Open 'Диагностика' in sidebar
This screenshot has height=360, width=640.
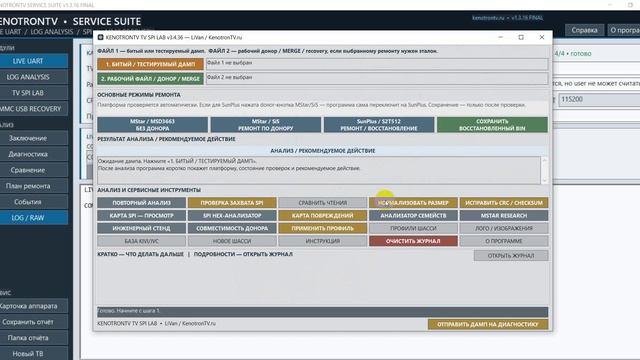click(x=33, y=154)
